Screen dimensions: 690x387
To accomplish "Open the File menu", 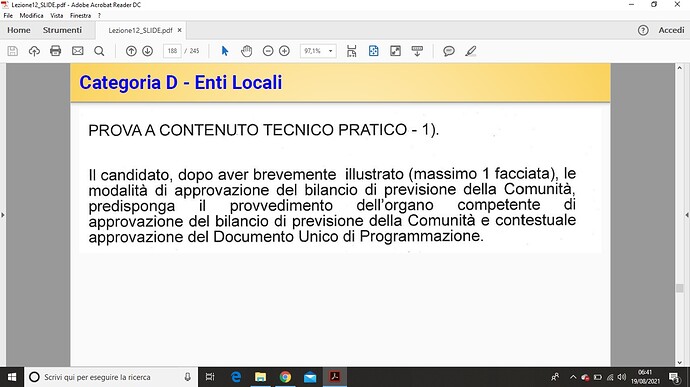I will click(x=8, y=15).
